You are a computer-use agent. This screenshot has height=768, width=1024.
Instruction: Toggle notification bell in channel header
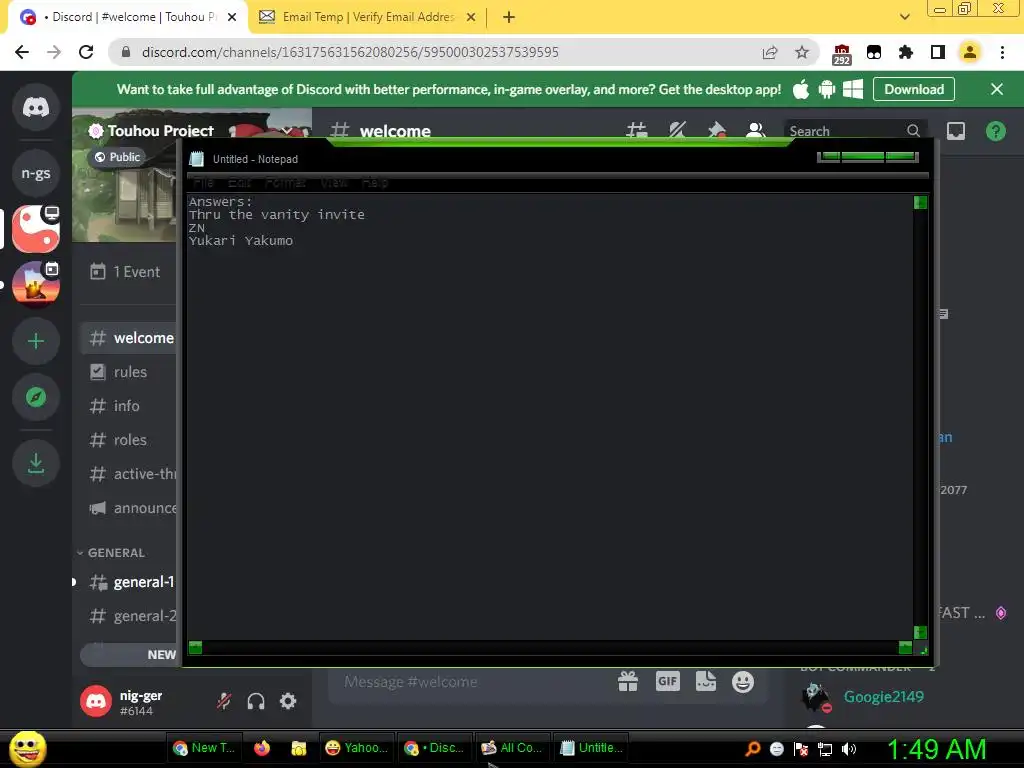click(677, 130)
